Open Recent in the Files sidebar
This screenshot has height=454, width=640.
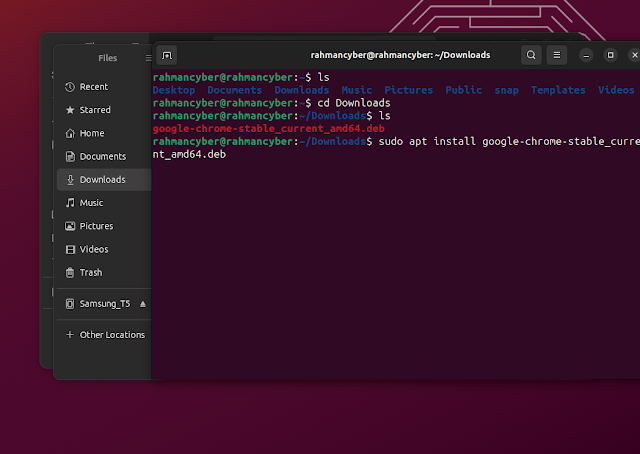point(104,87)
